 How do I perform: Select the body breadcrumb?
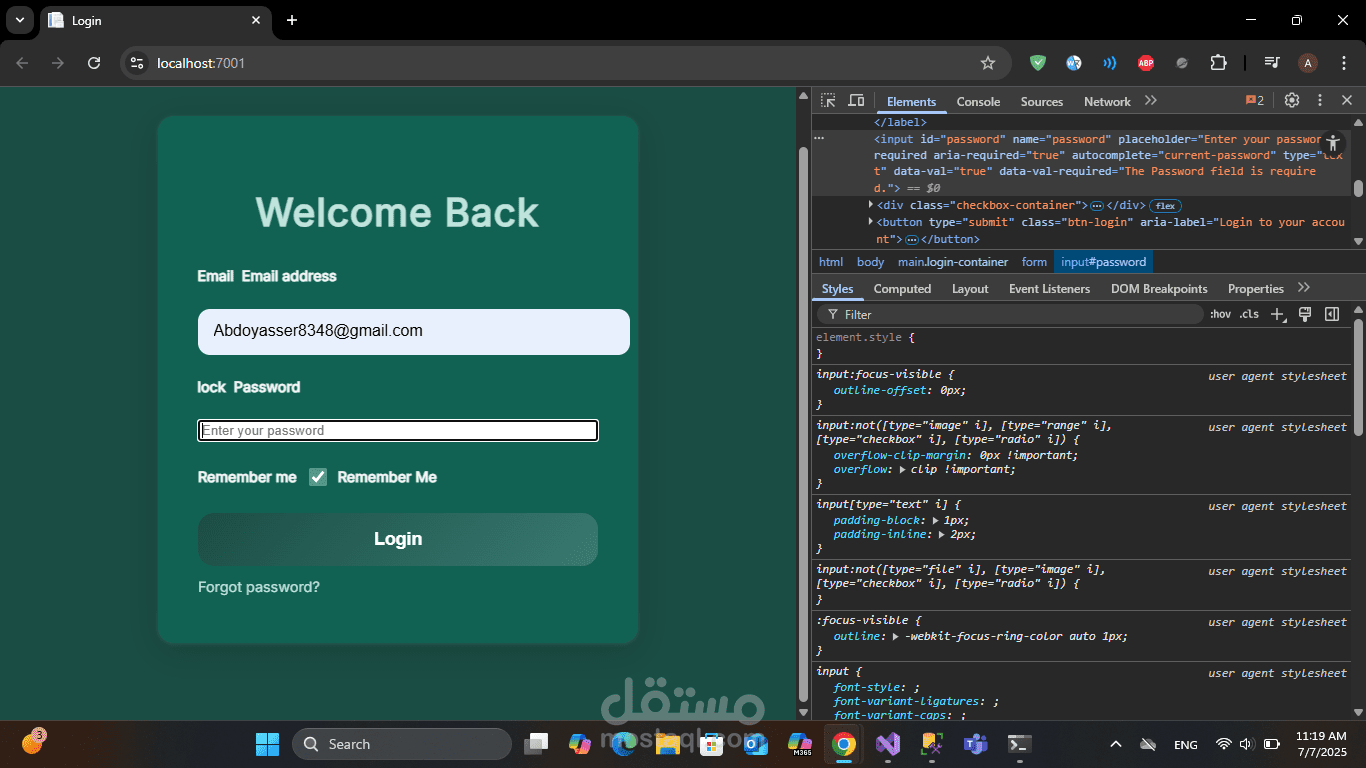coord(870,262)
